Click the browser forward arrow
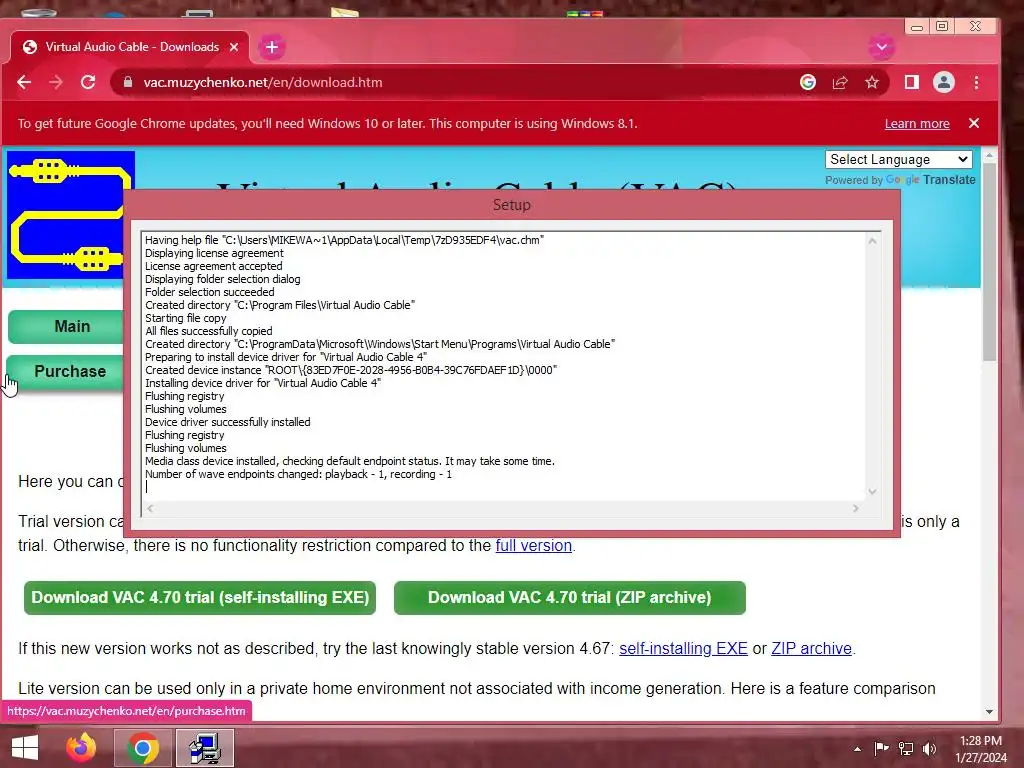1024x768 pixels. pos(56,82)
